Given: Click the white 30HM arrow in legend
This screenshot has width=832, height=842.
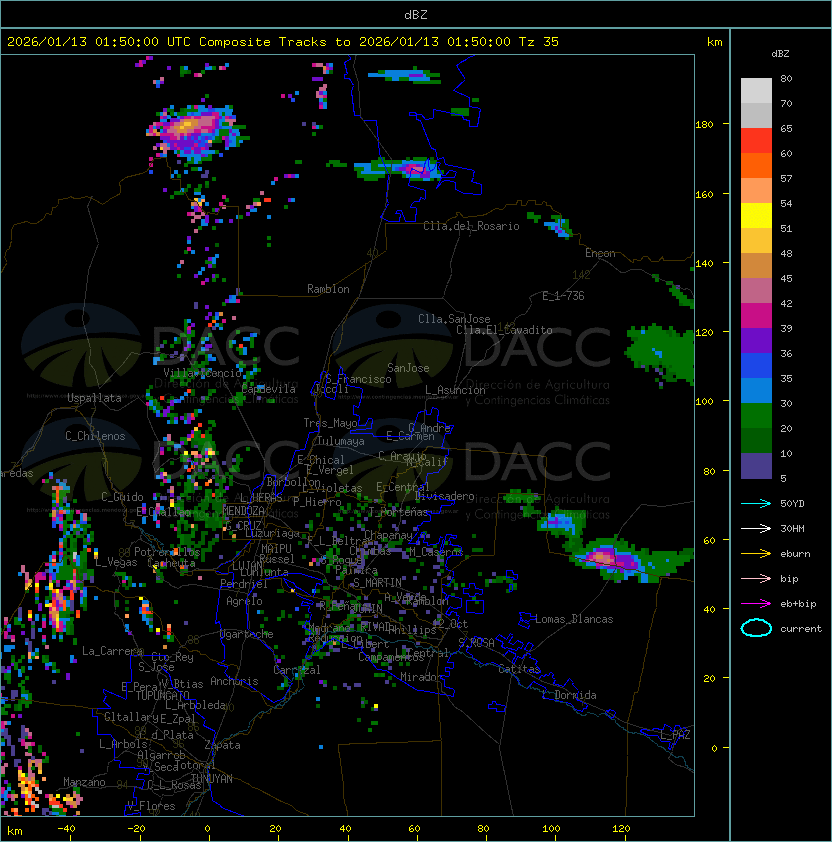Looking at the screenshot, I should [756, 528].
